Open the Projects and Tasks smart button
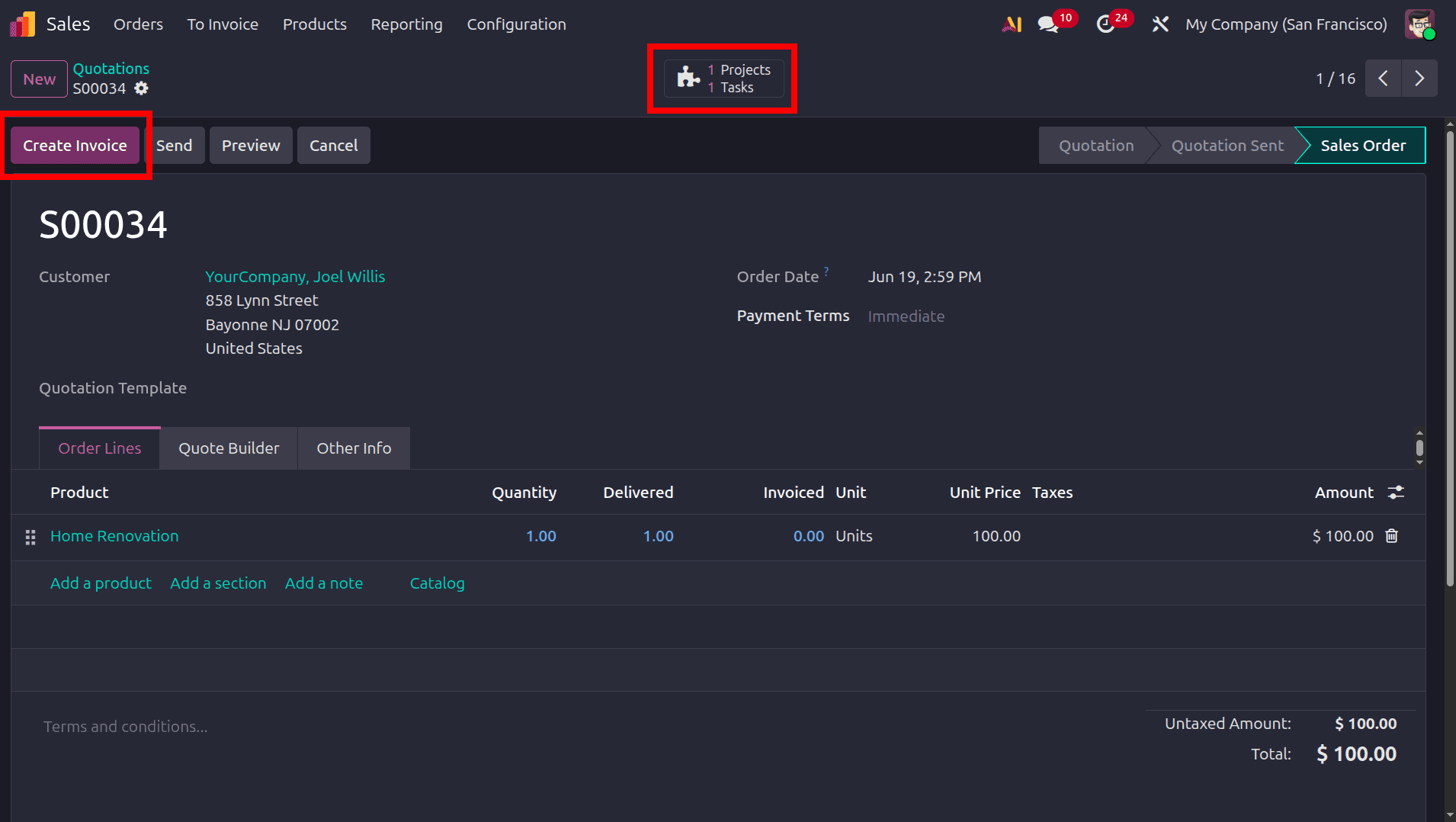The width and height of the screenshot is (1456, 822). pyautogui.click(x=723, y=79)
